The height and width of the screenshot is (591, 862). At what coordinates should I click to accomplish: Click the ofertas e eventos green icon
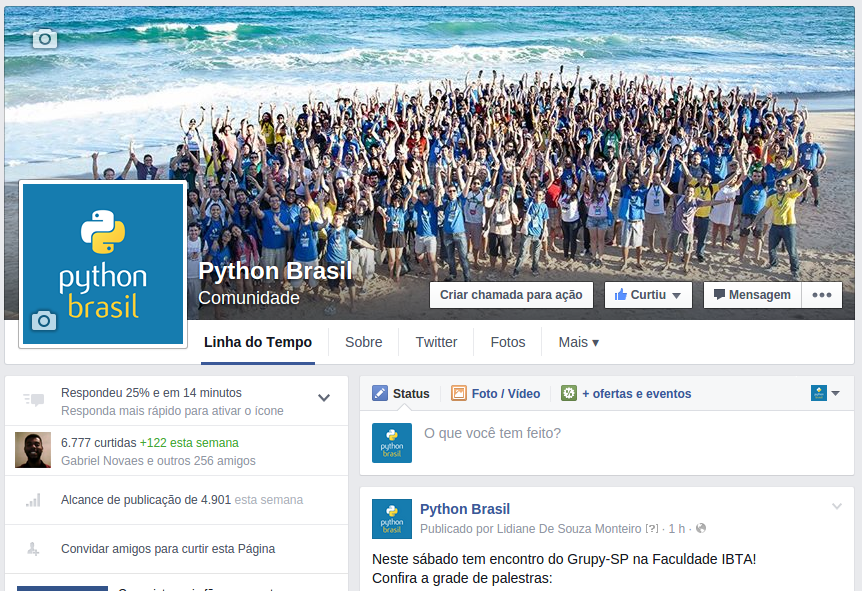click(x=568, y=393)
